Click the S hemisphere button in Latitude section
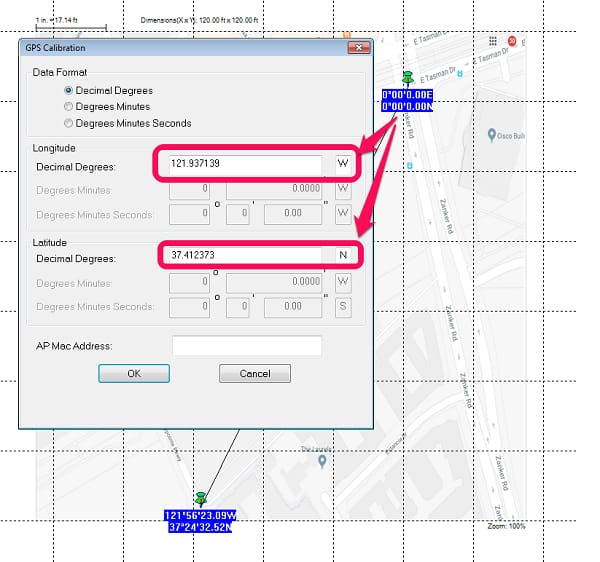The height and width of the screenshot is (562, 600). coord(343,306)
